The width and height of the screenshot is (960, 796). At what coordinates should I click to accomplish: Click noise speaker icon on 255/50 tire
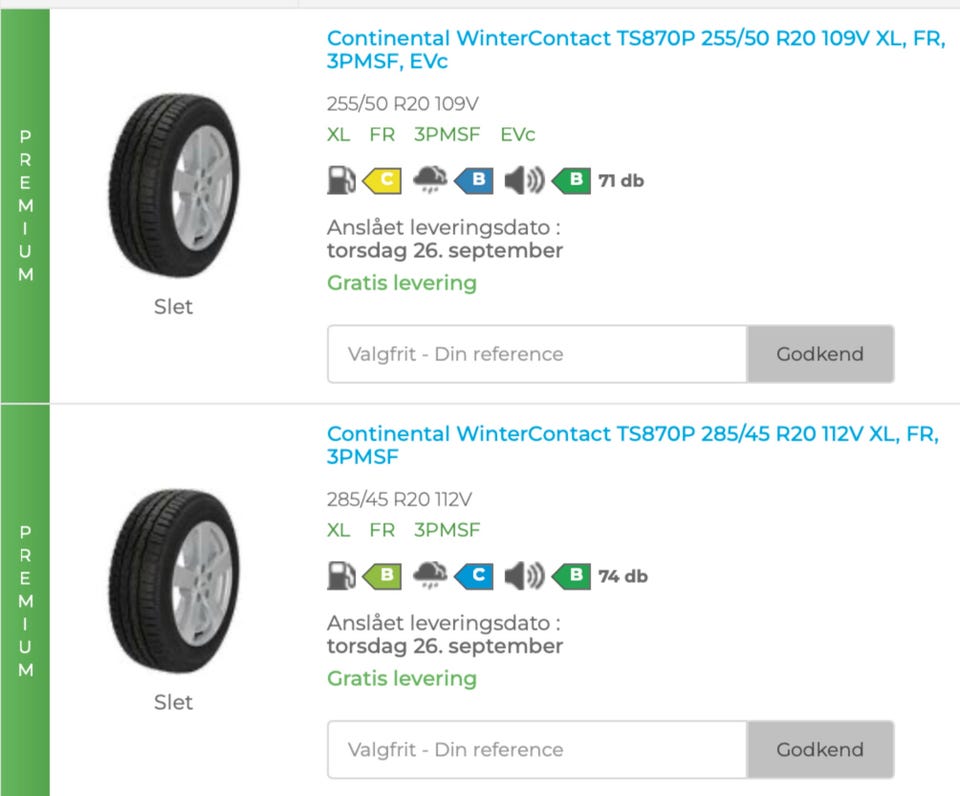click(524, 181)
